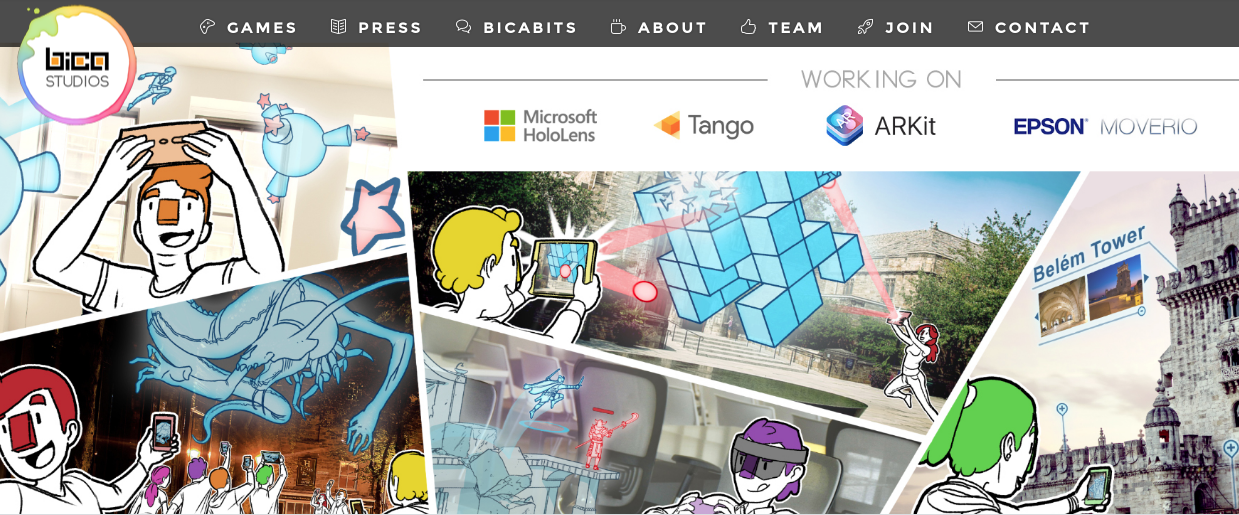
Task: Click the speech bubble icon beside Bicabits
Action: [x=464, y=27]
